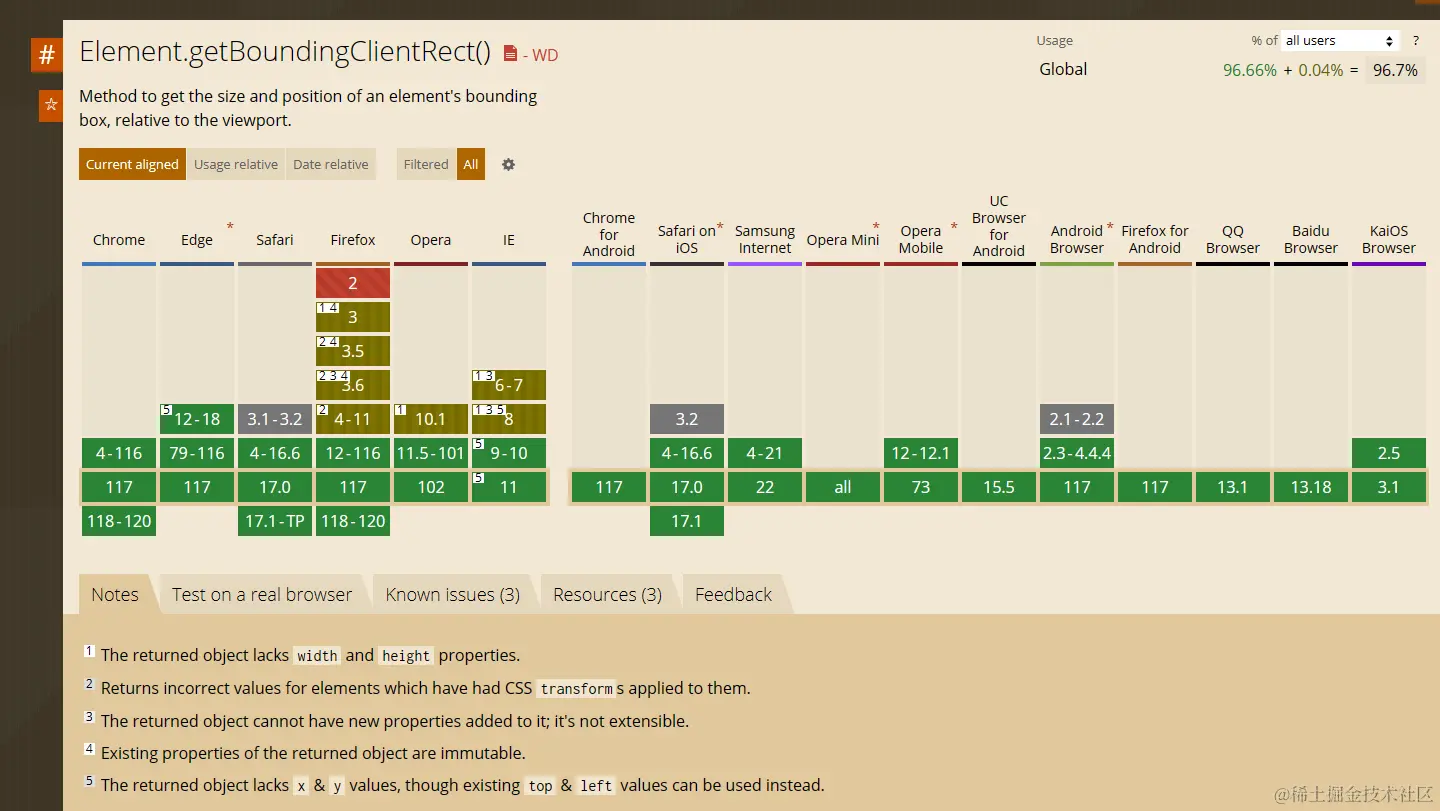1440x811 pixels.
Task: Select the IE 6-7 cell
Action: coord(509,385)
